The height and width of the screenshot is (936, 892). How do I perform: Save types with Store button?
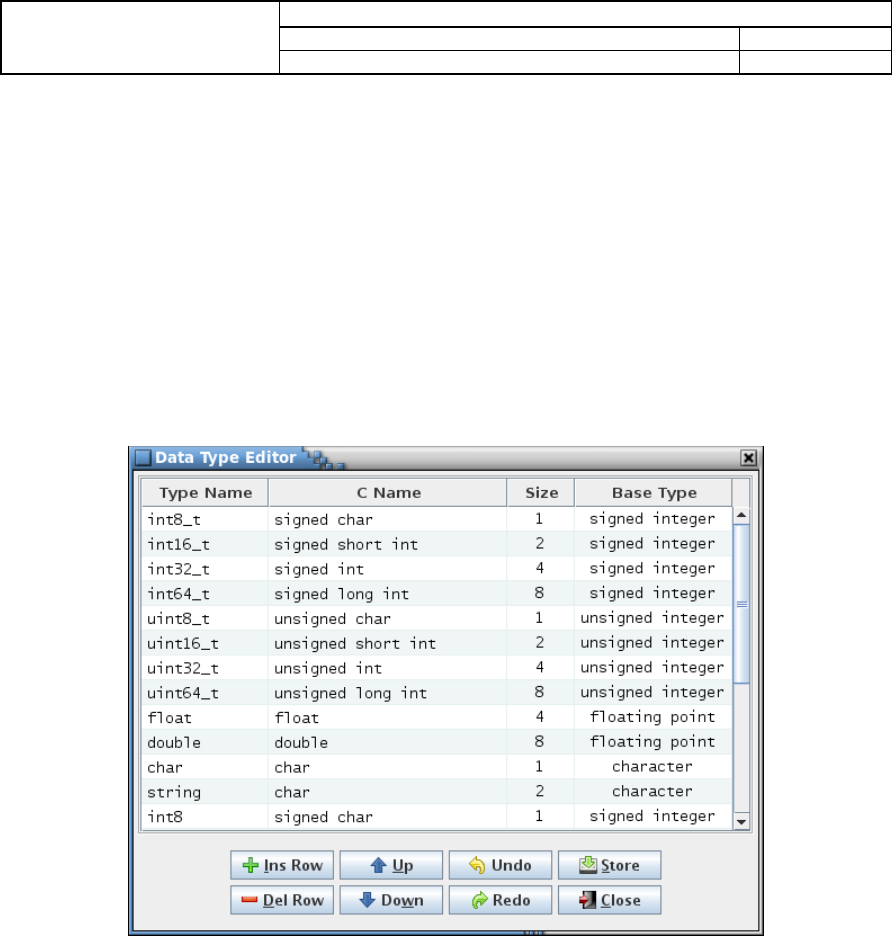tap(610, 865)
